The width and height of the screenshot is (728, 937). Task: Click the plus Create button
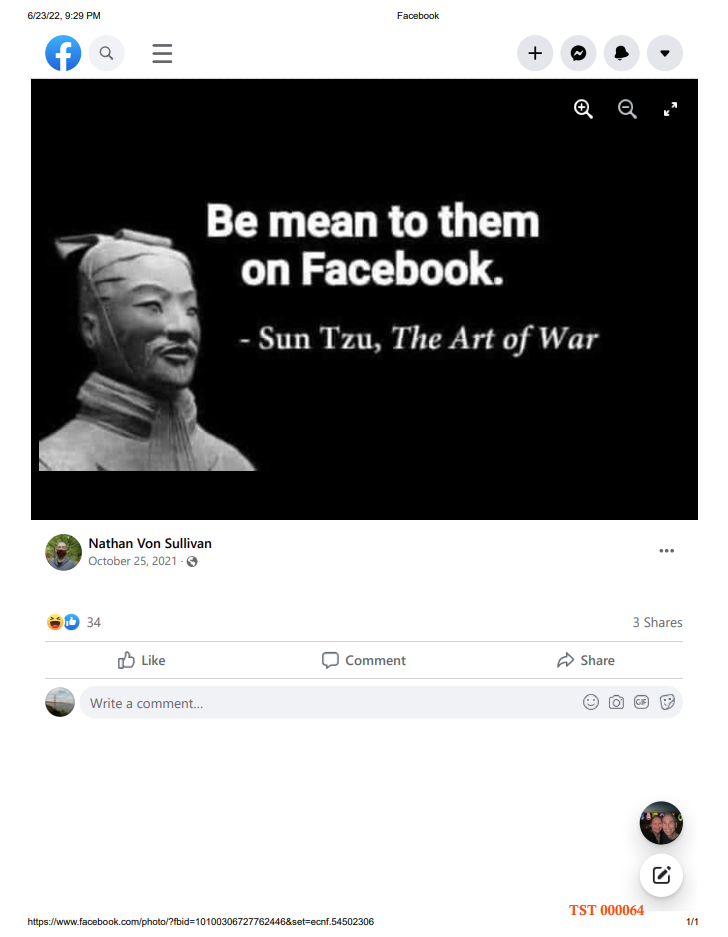point(535,53)
